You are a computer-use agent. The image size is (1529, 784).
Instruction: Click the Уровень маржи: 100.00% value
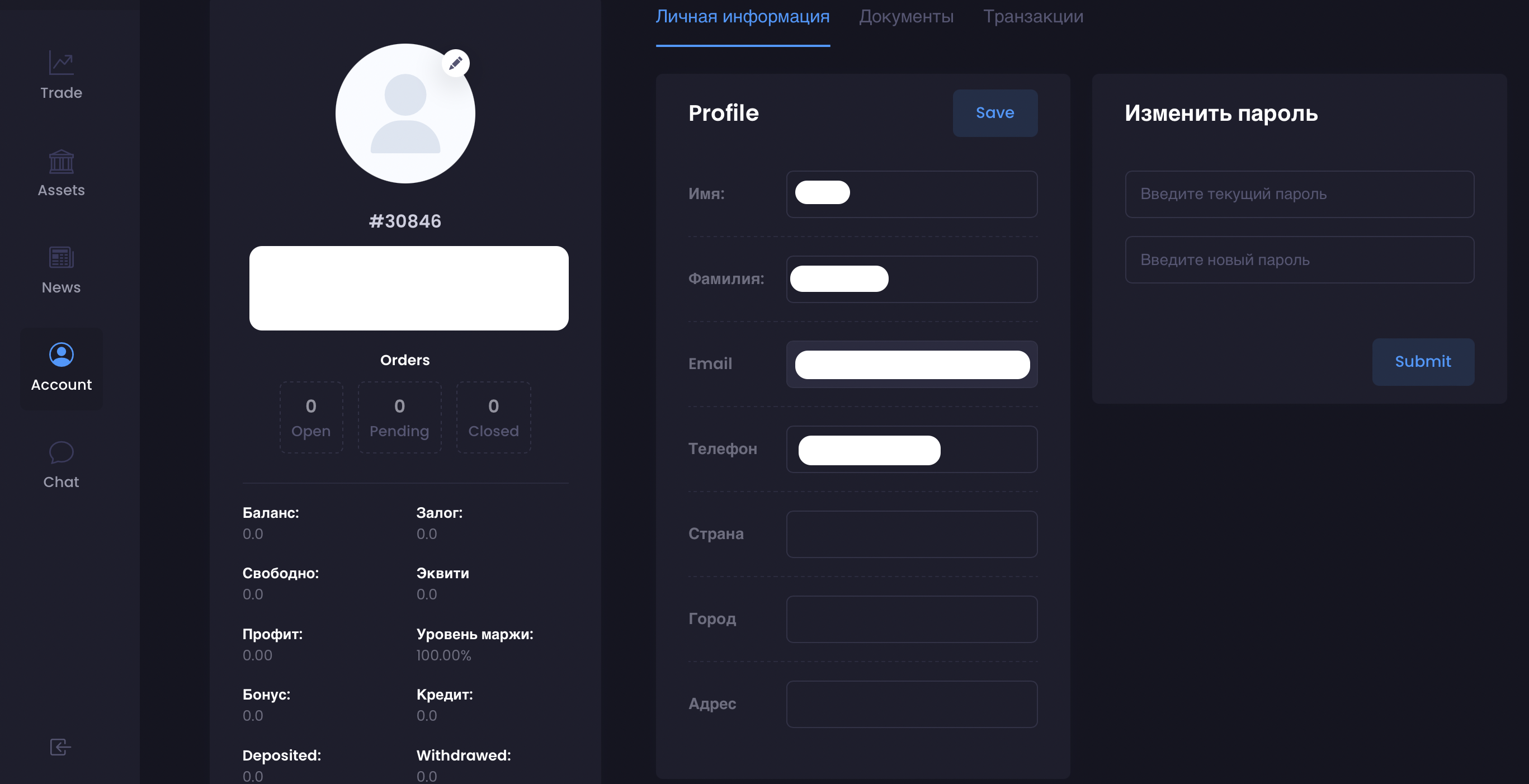[443, 655]
